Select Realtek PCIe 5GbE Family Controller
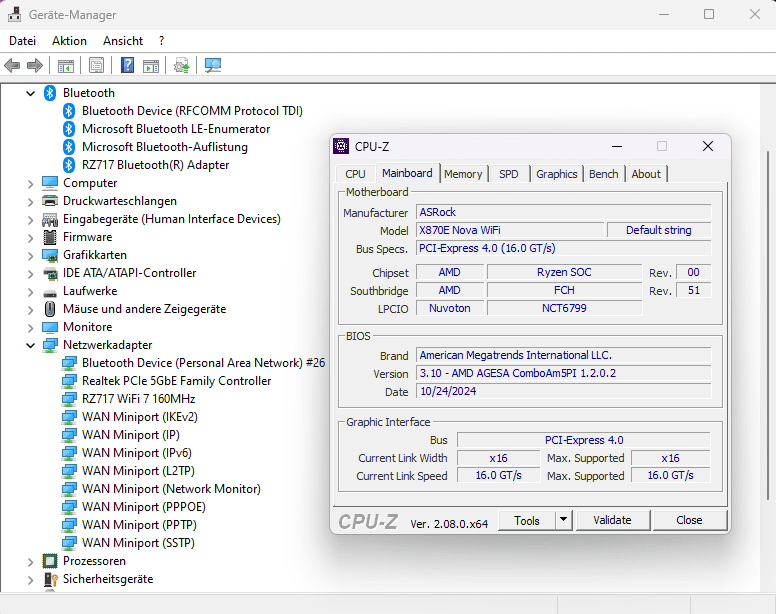The image size is (776, 614). click(x=176, y=381)
